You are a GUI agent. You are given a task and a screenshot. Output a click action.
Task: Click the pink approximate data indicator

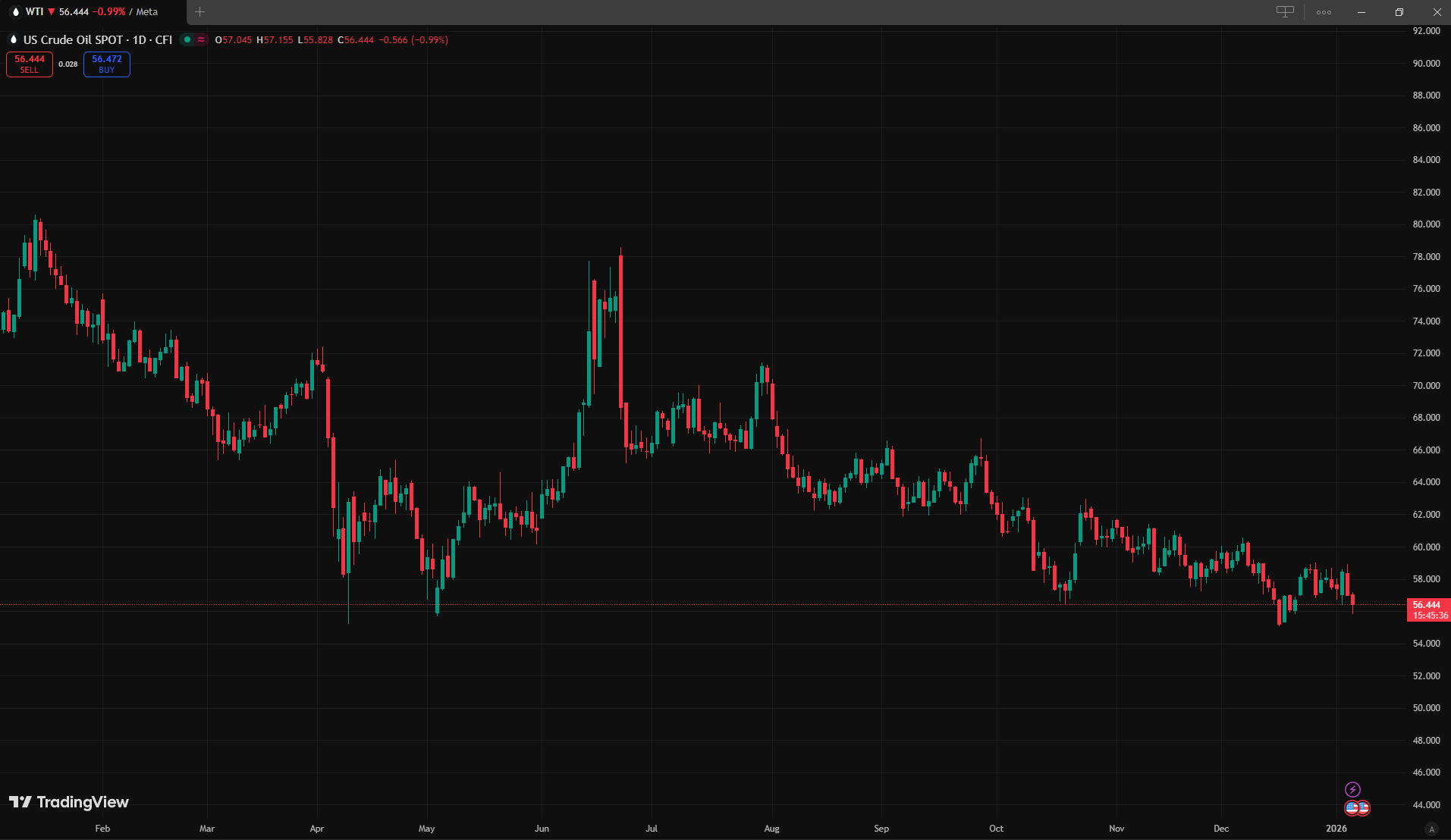click(x=201, y=40)
